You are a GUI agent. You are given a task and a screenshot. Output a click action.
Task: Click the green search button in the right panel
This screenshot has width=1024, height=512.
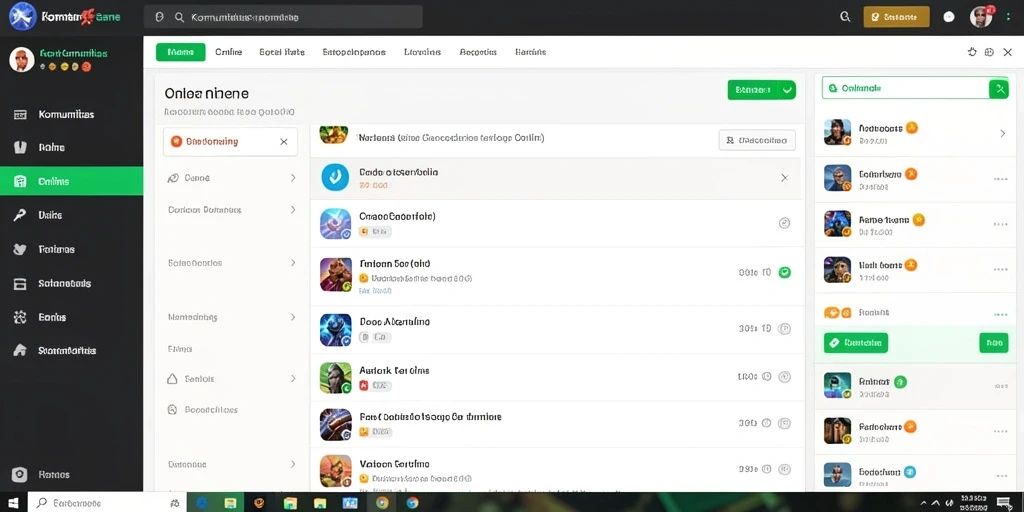click(x=999, y=88)
